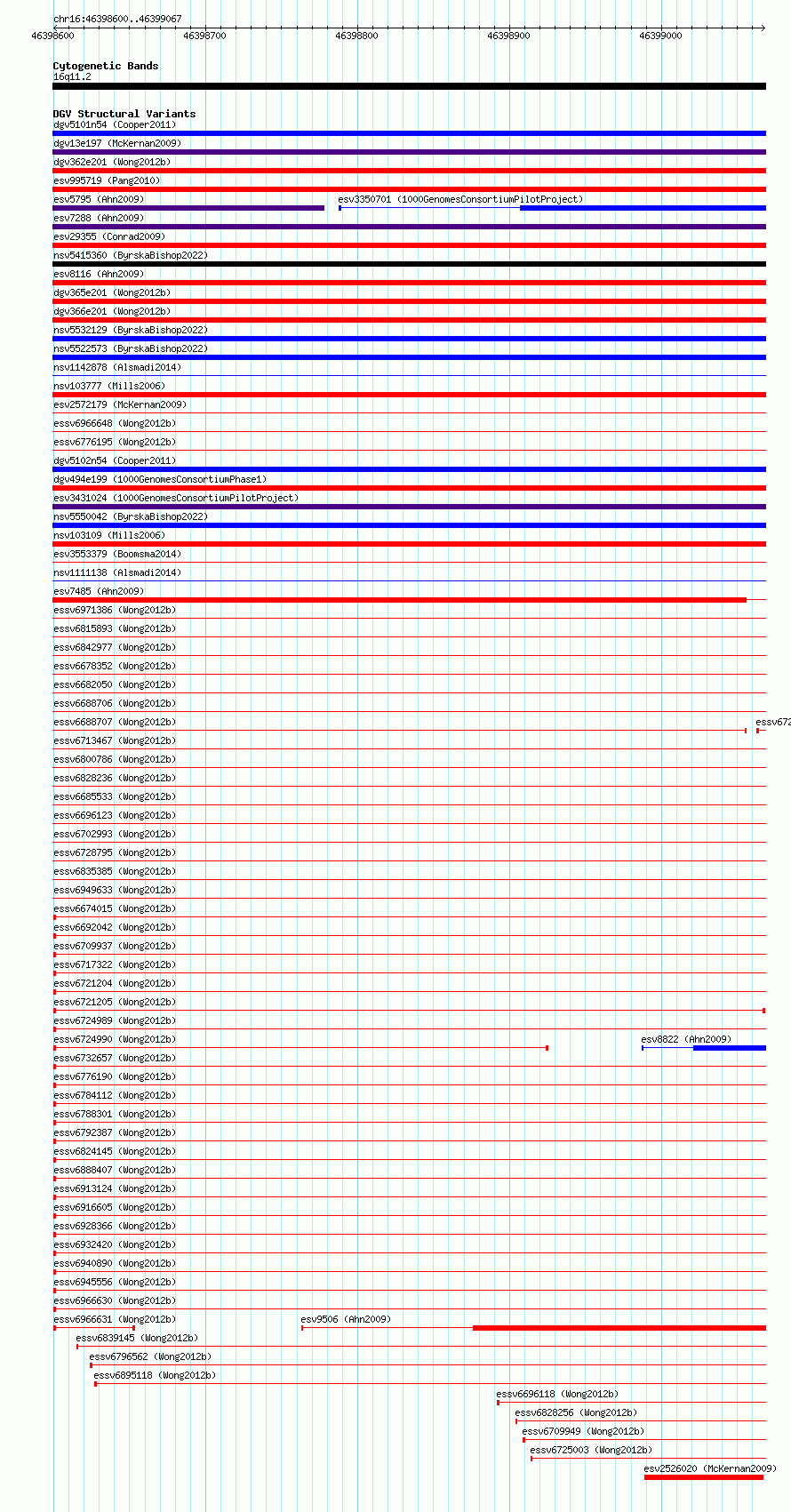Click the red esv2526020 (McKernan2009) feature bar
This screenshot has width=791, height=1512.
[704, 1477]
